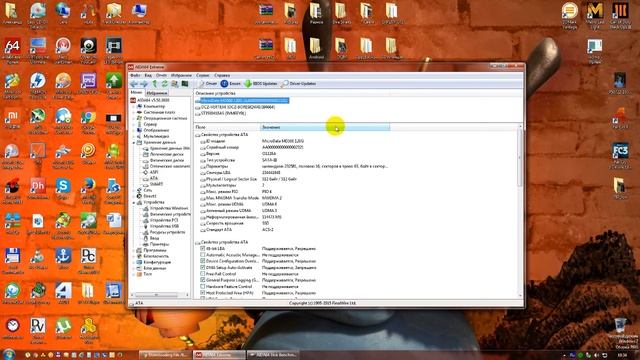Screen dimensions: 640x360
Task: Click the horizontal scrollbar under the tree
Action: 160,295
